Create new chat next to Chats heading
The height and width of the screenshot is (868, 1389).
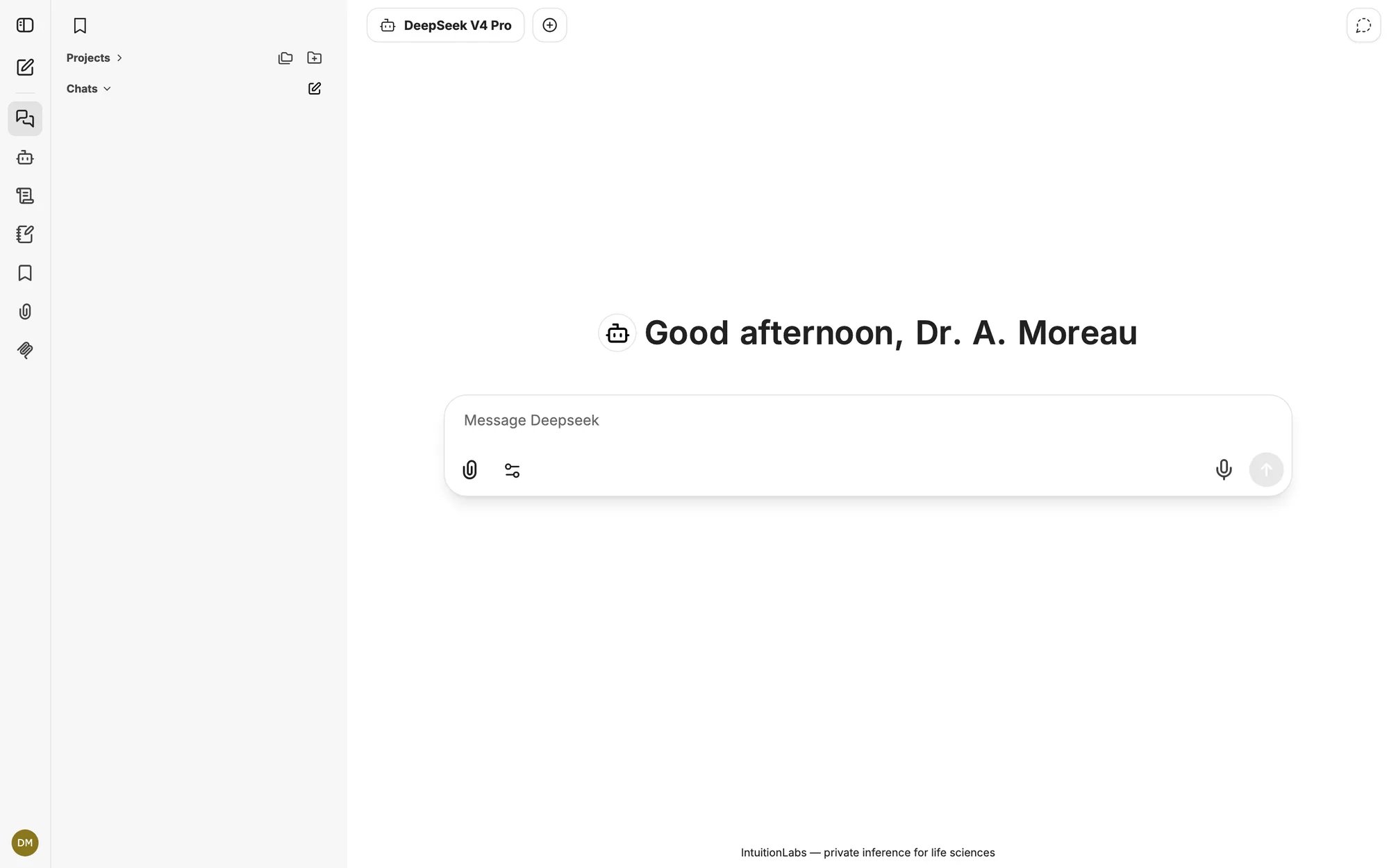[x=315, y=88]
